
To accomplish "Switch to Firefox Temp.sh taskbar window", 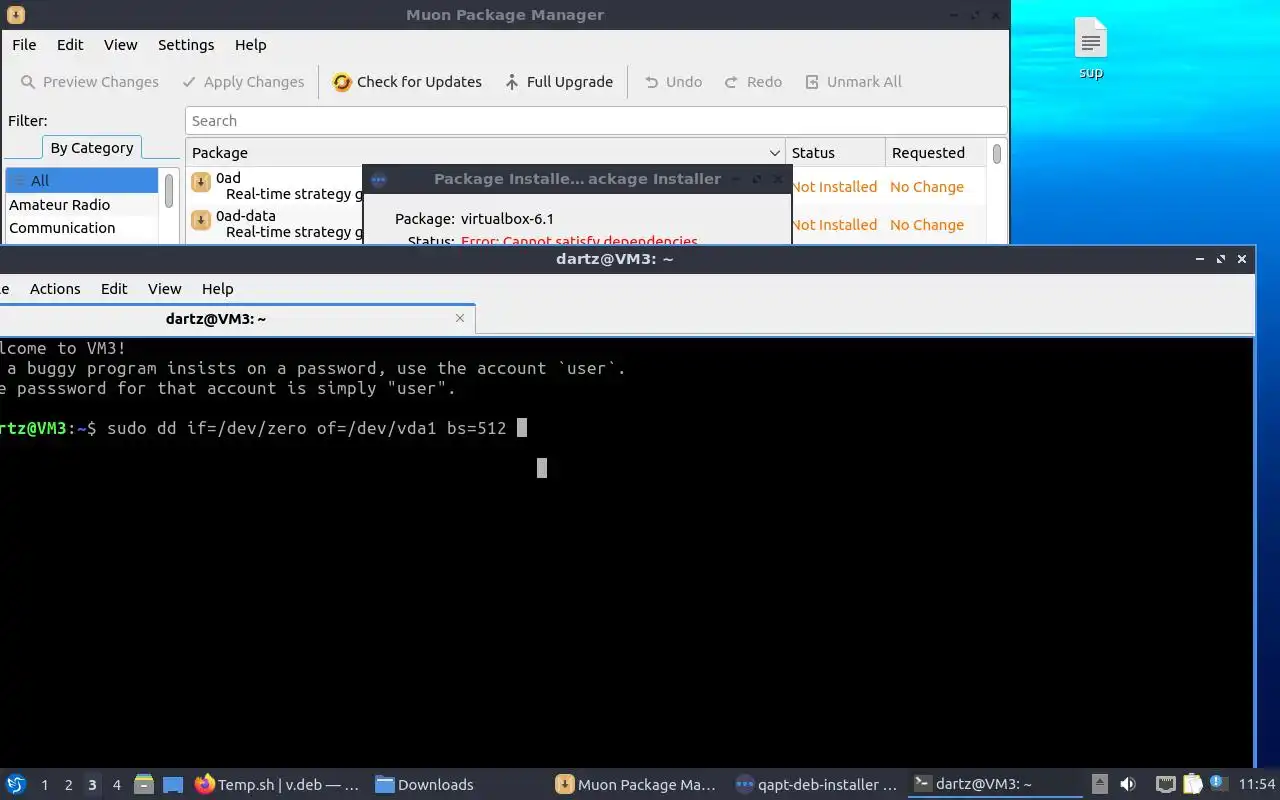I will [277, 785].
